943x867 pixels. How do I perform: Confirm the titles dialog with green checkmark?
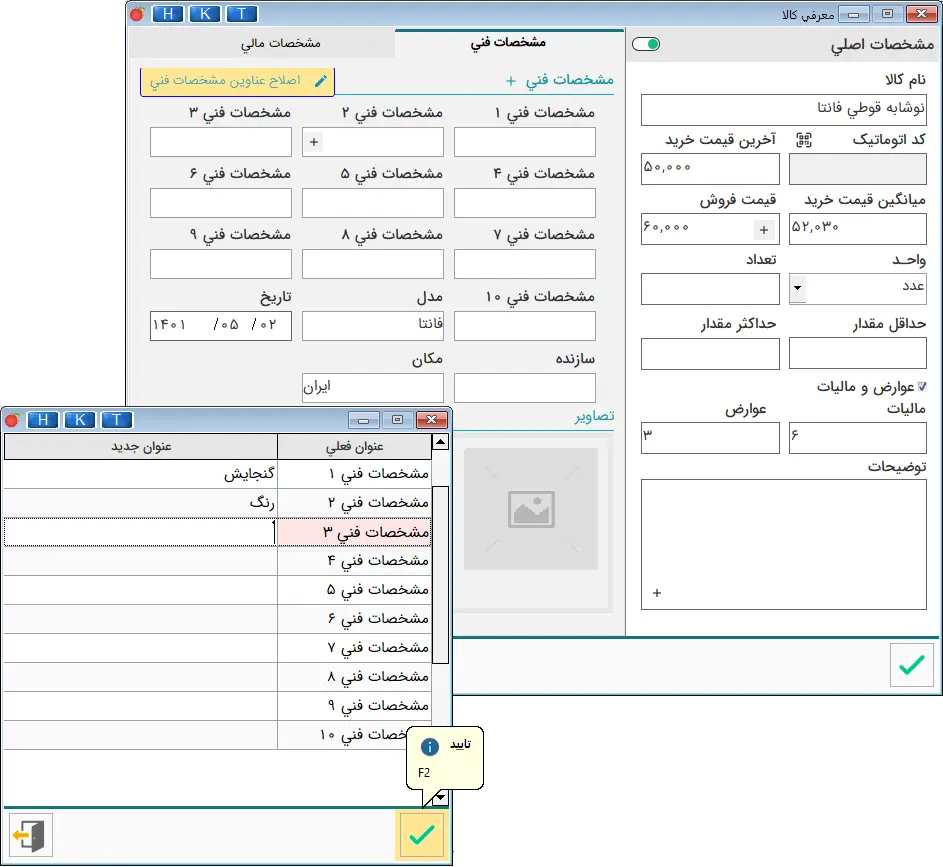coord(421,835)
